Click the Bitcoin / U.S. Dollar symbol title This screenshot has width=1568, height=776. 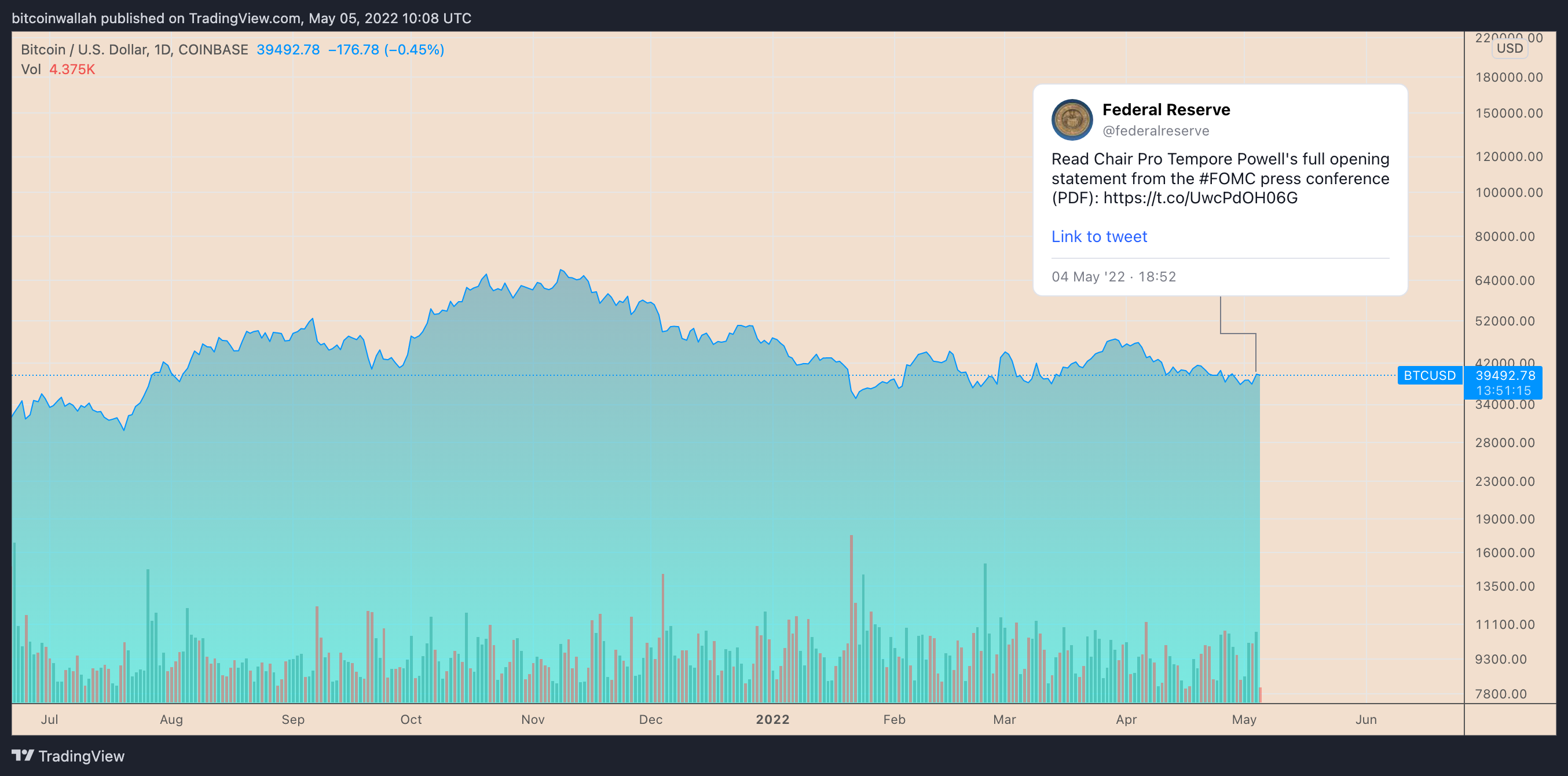[x=134, y=49]
